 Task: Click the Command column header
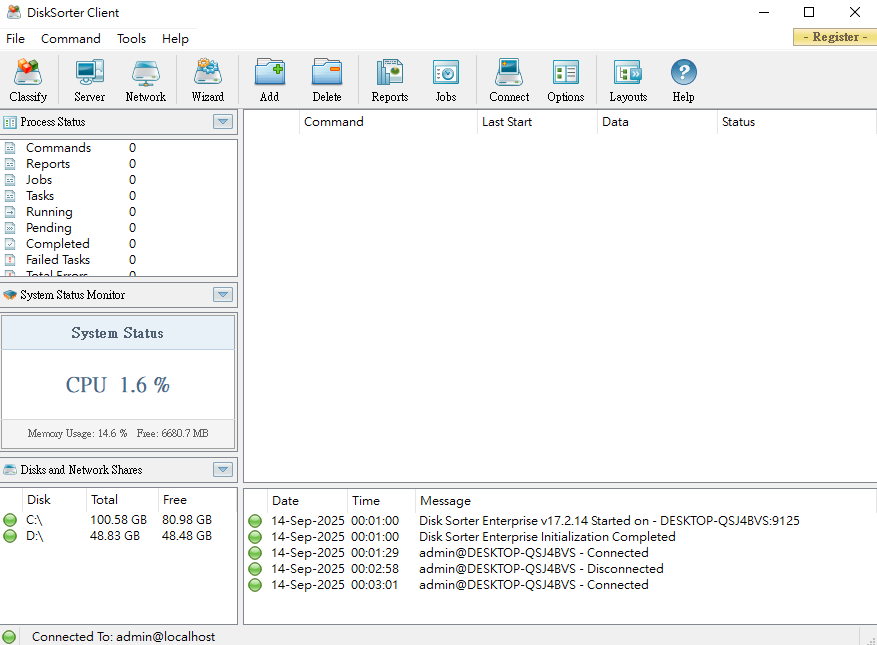pos(388,122)
